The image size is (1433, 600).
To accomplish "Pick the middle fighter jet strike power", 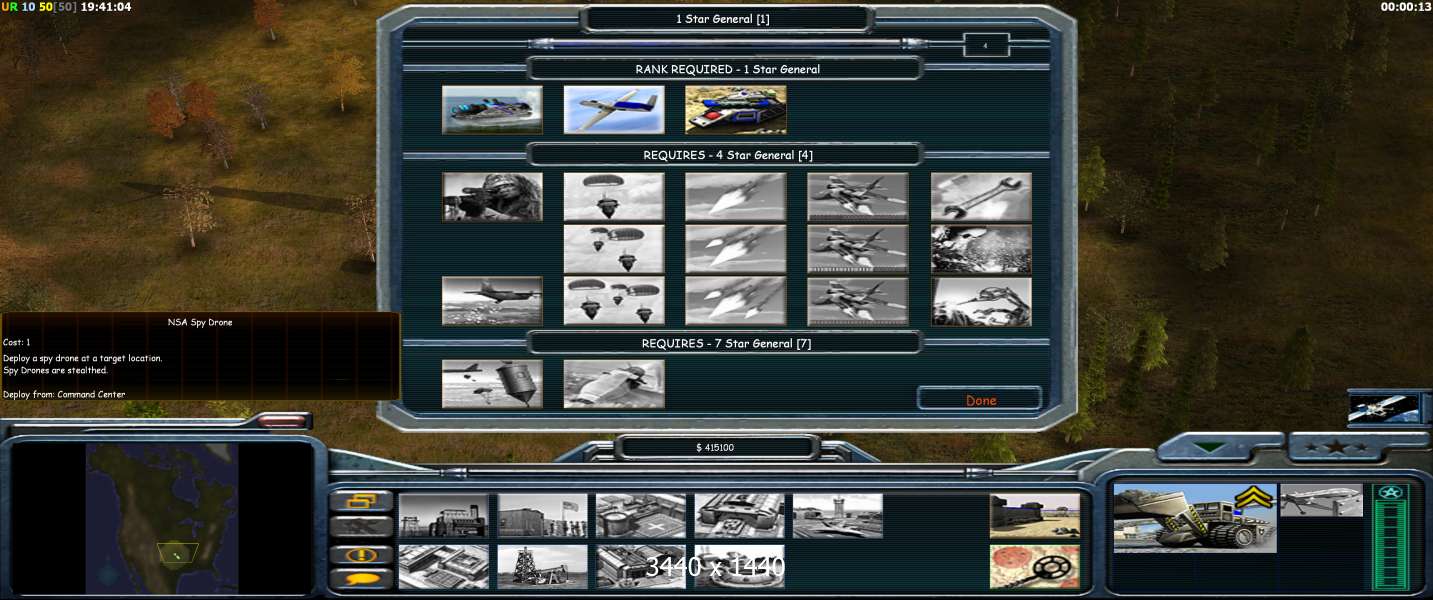I will tap(858, 249).
